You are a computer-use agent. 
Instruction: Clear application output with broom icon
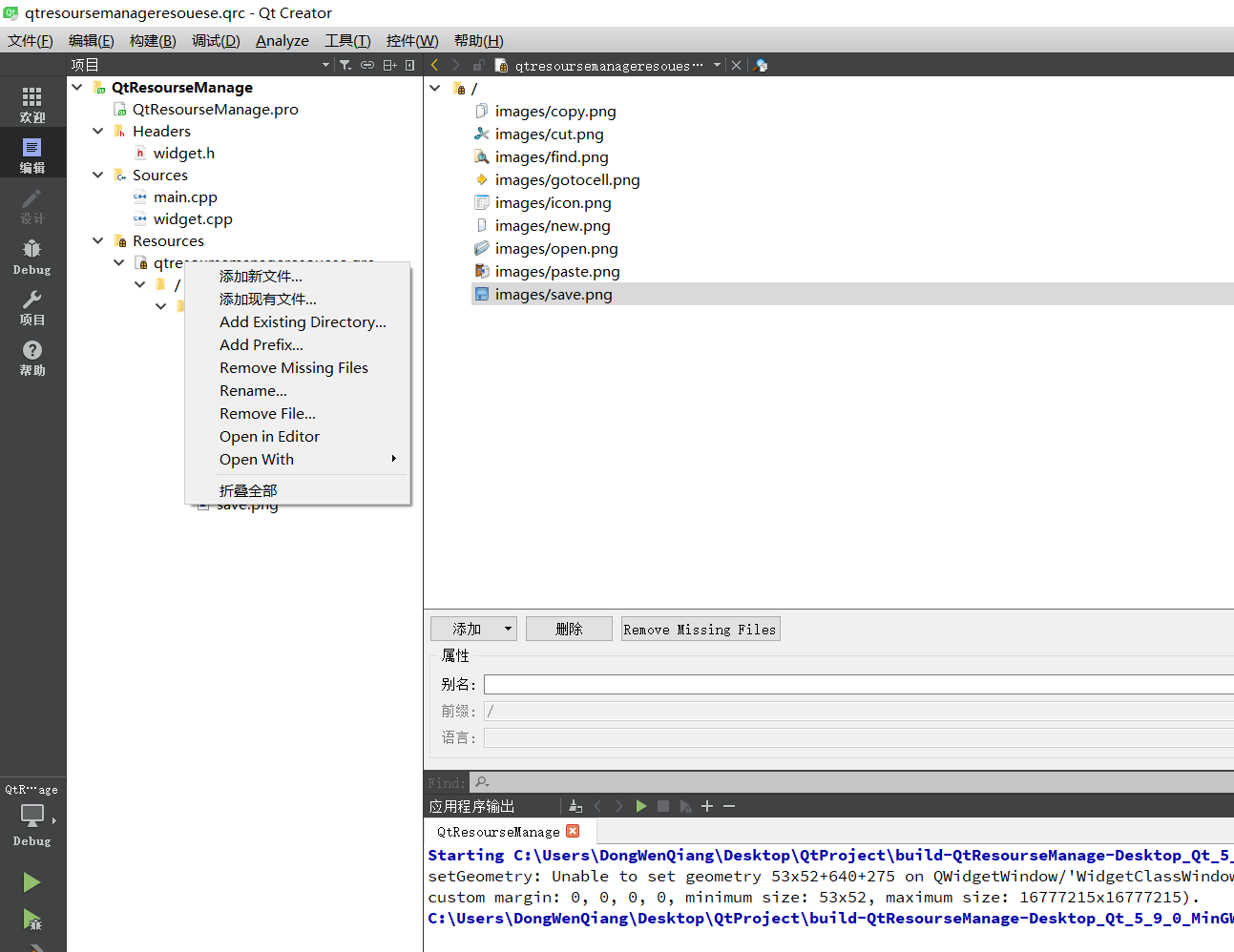pyautogui.click(x=575, y=806)
